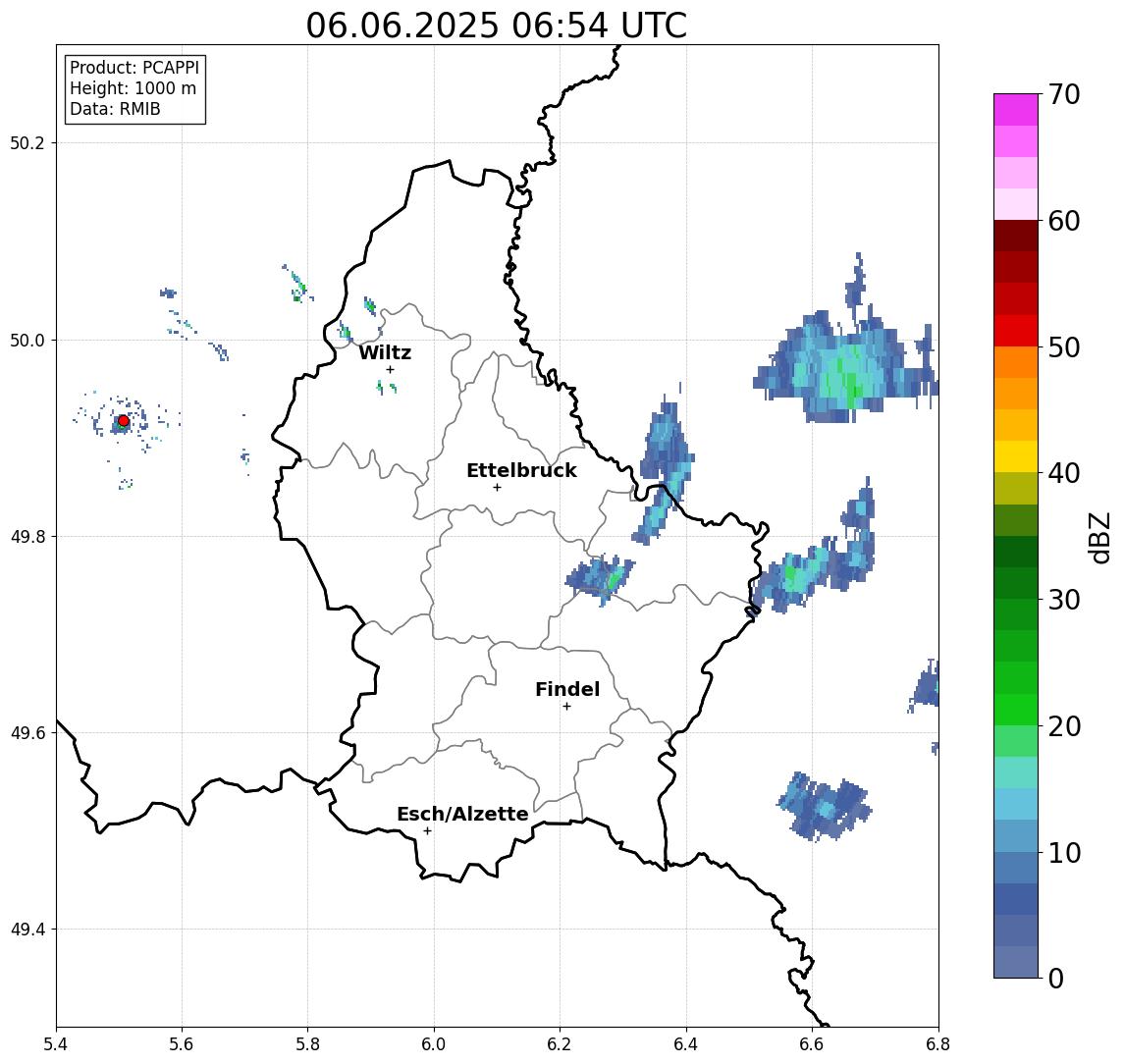Viewport: 1124px width, 1064px height.
Task: Click the 5.4 longitude axis label
Action: pyautogui.click(x=56, y=1044)
